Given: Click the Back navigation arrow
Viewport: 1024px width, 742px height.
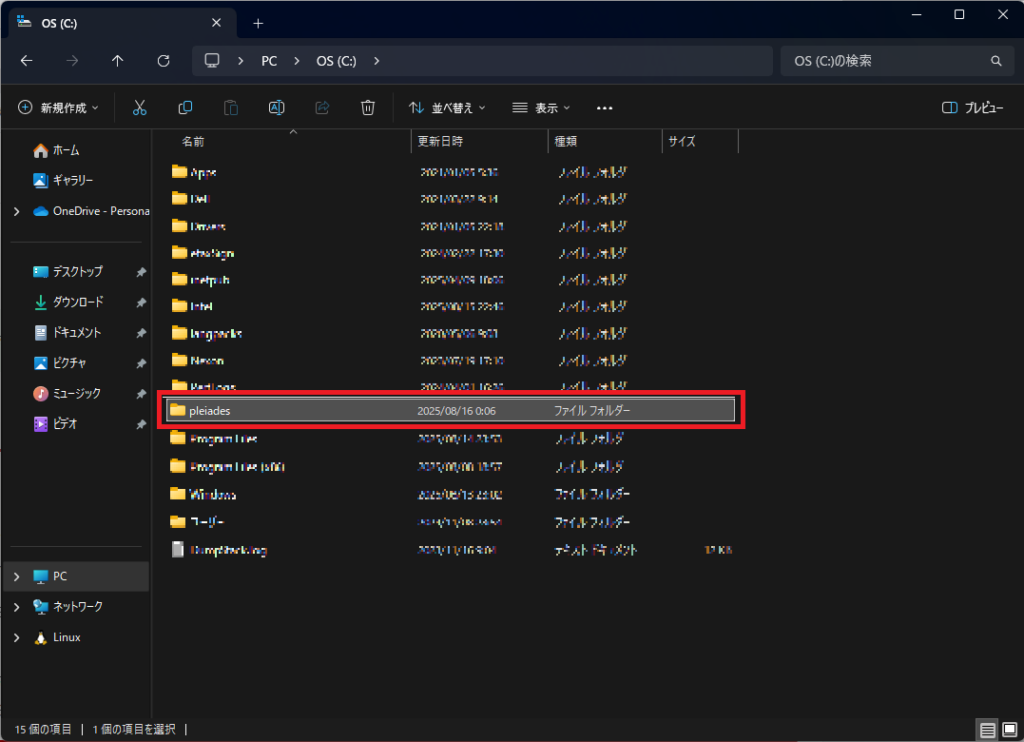Looking at the screenshot, I should (27, 61).
